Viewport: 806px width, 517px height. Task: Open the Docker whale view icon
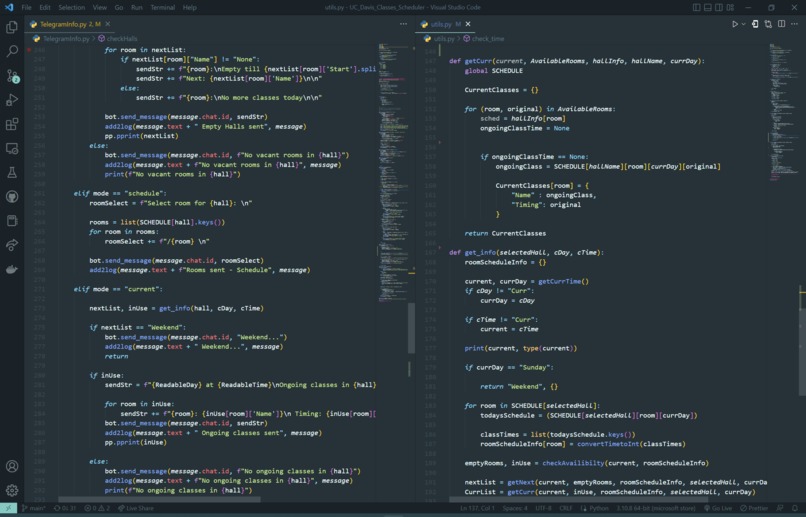pos(12,269)
